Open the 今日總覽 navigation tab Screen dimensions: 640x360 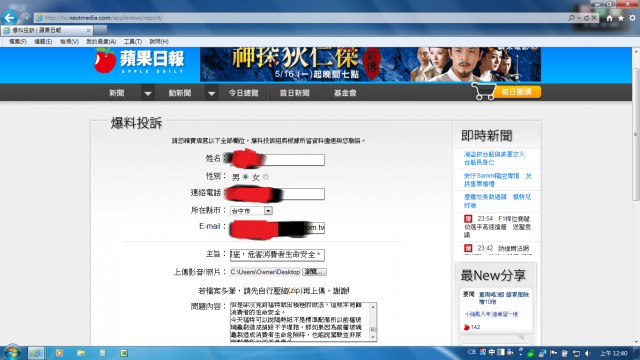(x=243, y=93)
